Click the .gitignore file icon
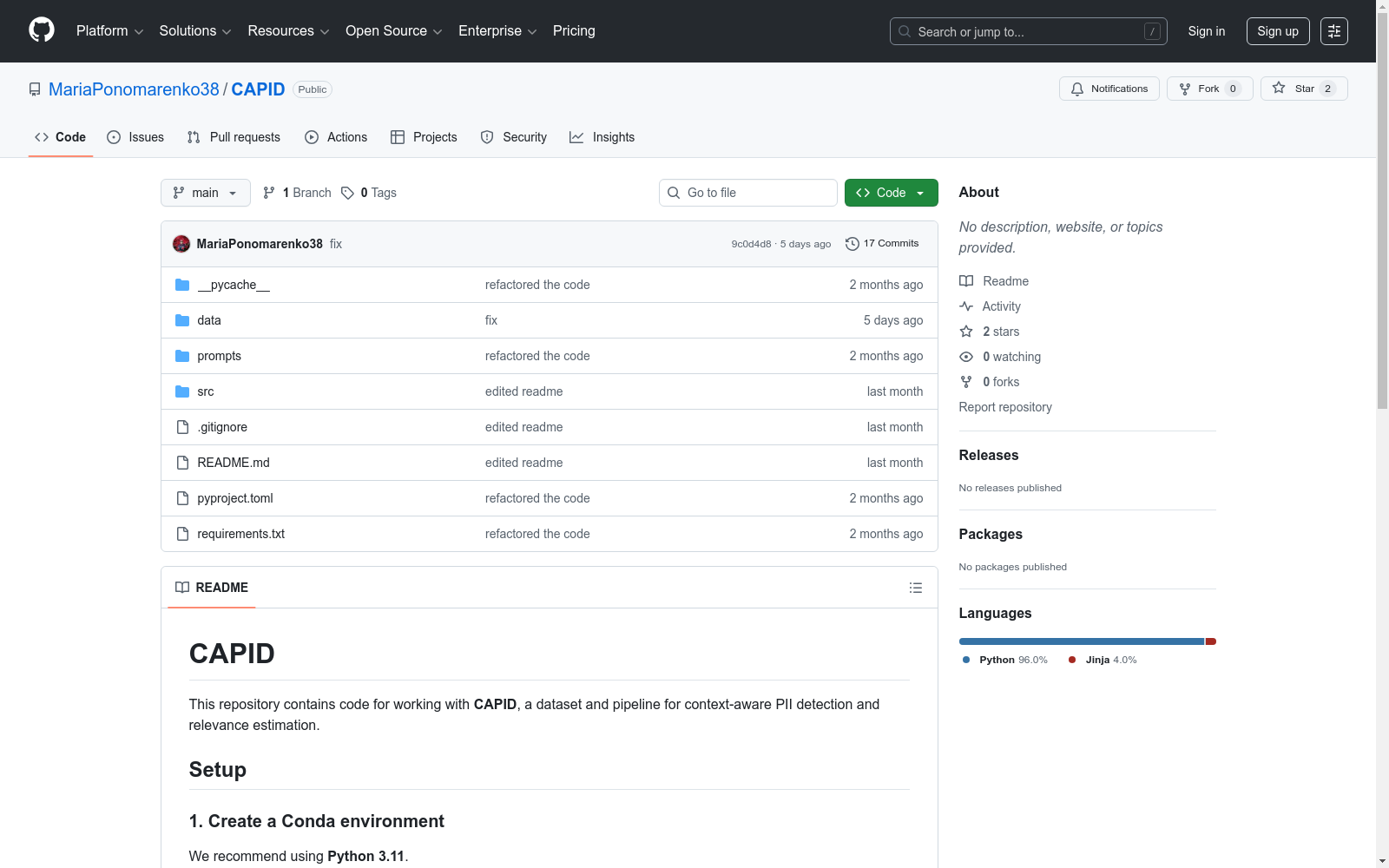Viewport: 1389px width, 868px height. coord(182,427)
